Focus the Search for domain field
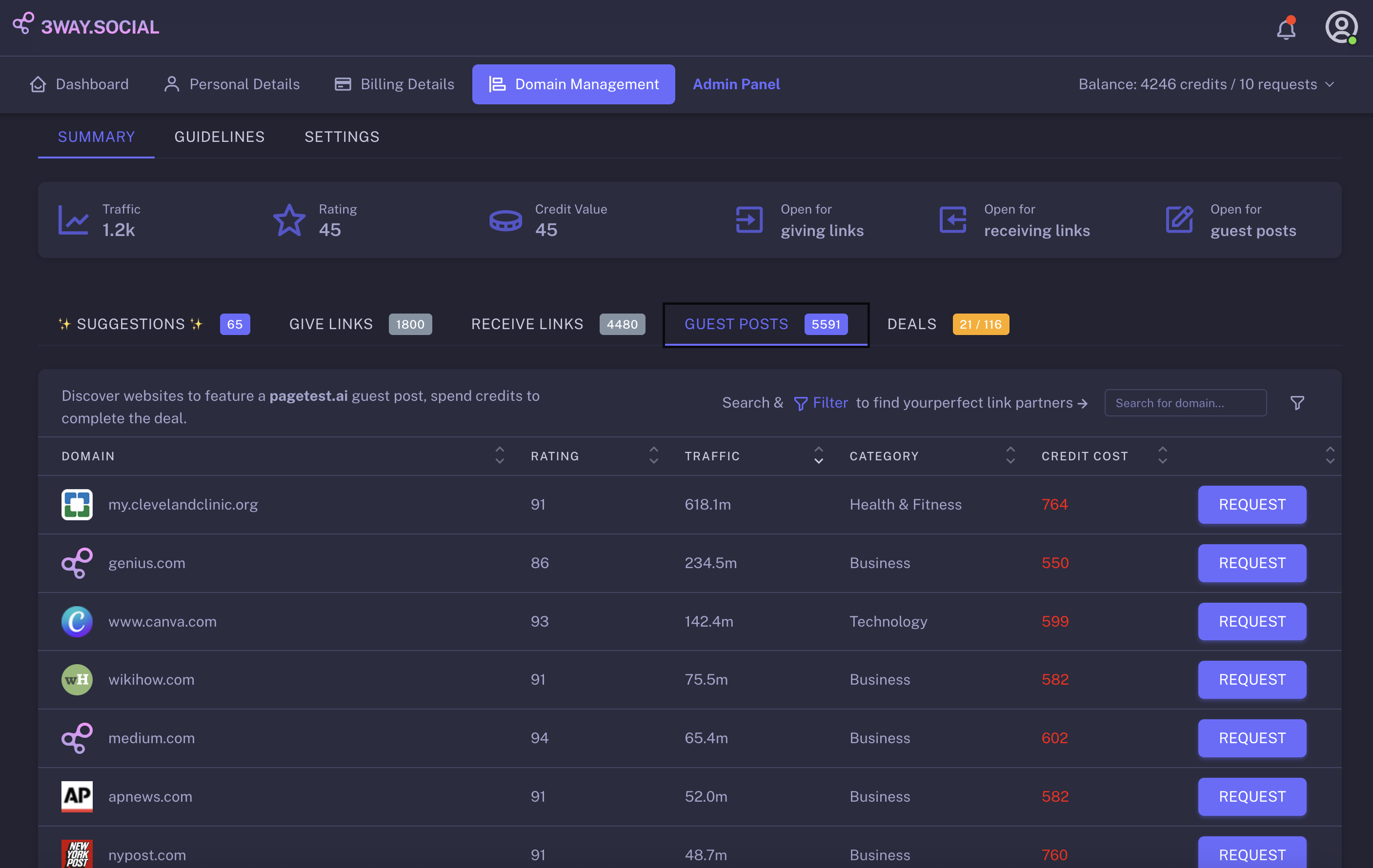The width and height of the screenshot is (1373, 868). click(1185, 403)
